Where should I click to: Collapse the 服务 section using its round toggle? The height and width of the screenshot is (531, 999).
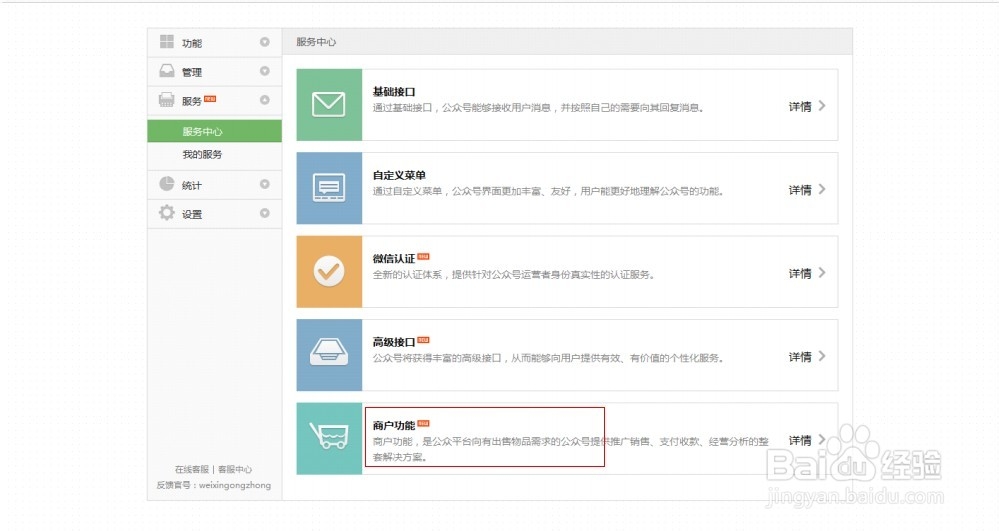click(264, 100)
